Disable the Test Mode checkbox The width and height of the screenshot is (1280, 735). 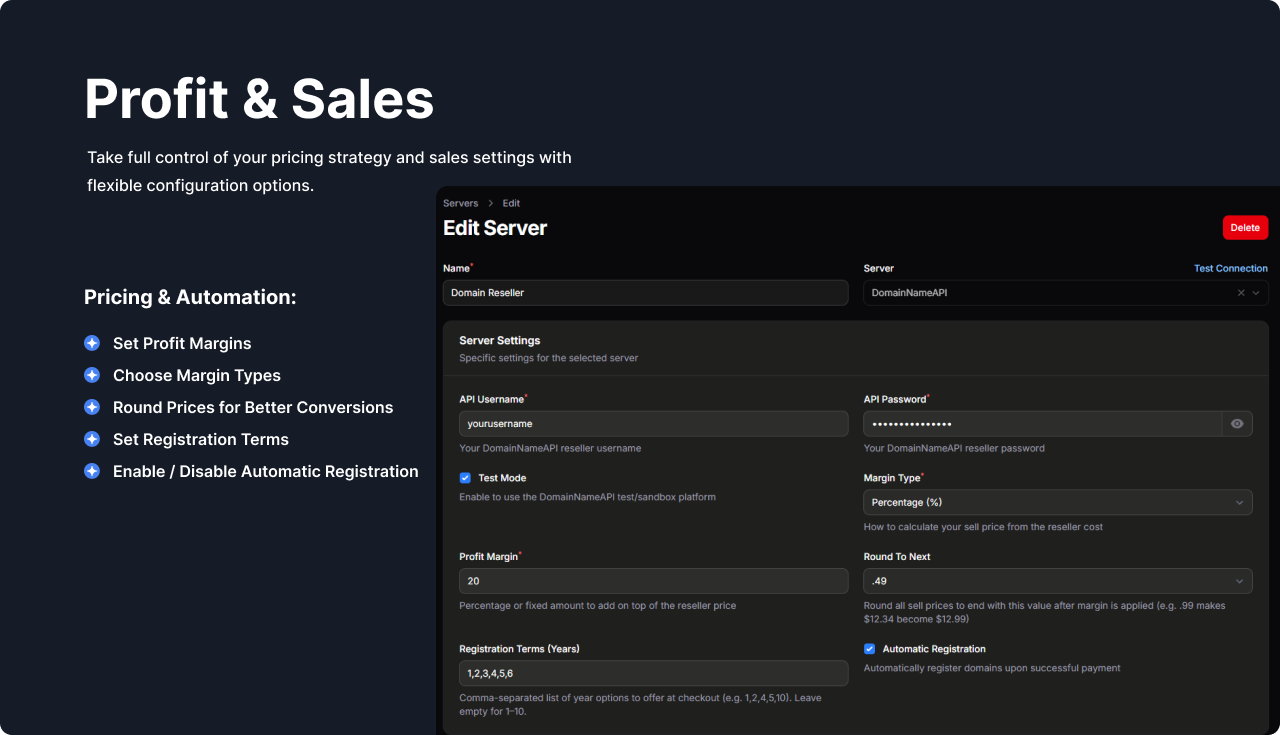click(465, 478)
